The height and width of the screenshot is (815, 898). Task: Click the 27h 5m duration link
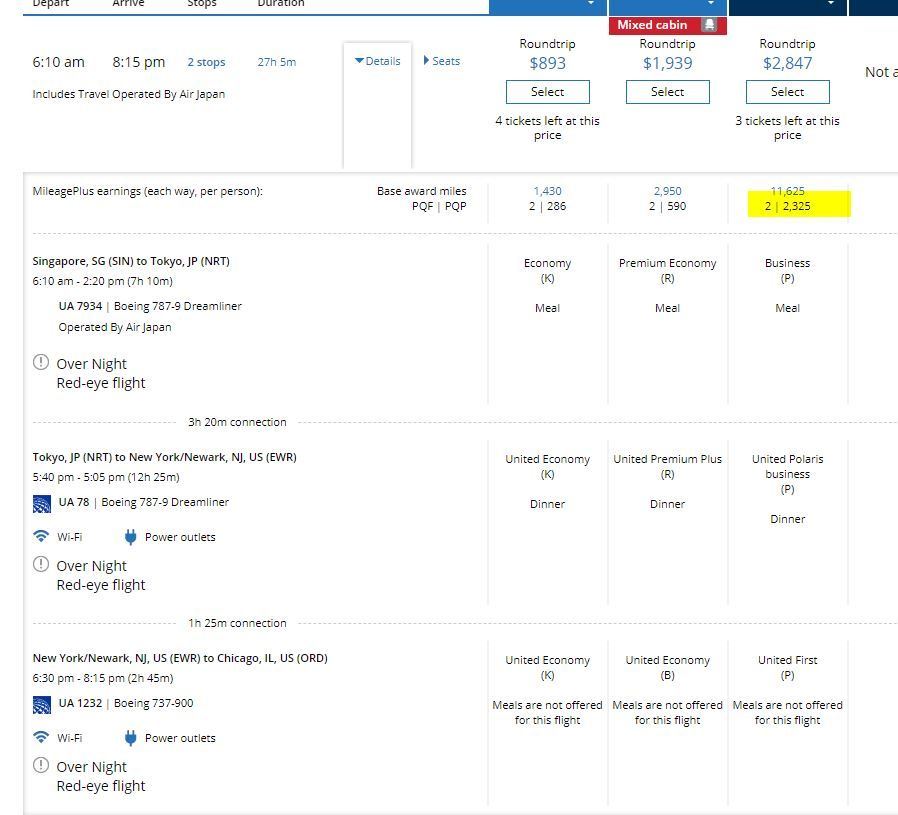277,62
